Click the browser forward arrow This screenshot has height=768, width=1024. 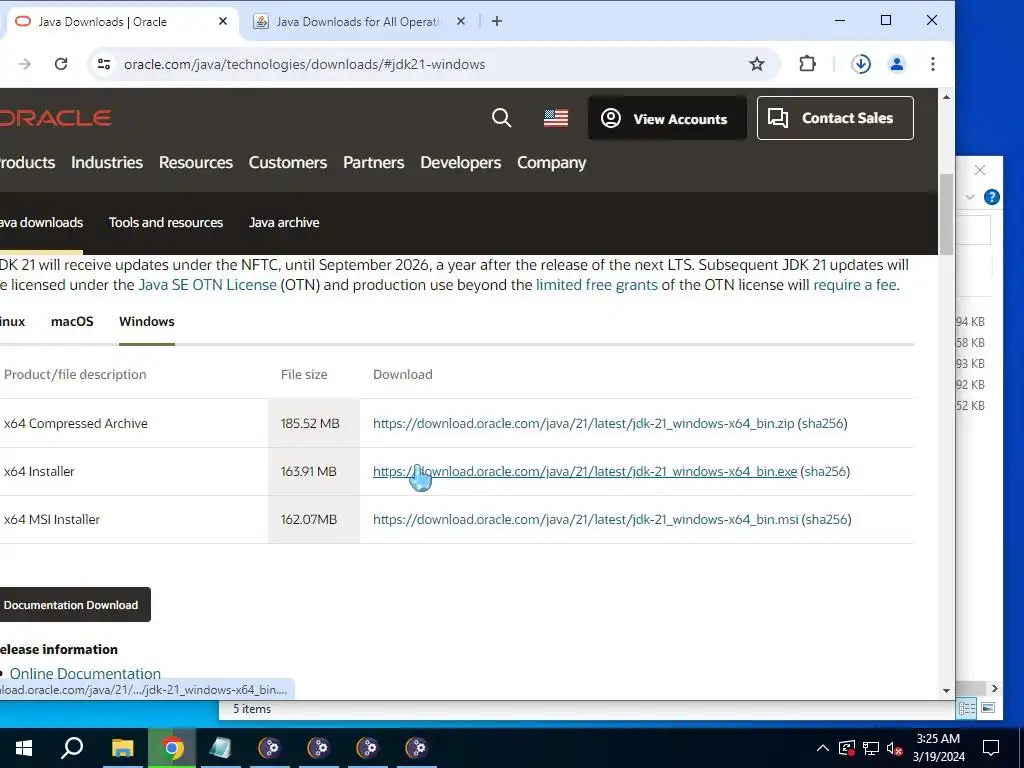[25, 64]
